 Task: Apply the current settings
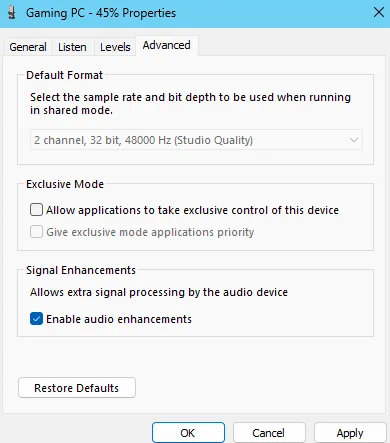pyautogui.click(x=350, y=433)
